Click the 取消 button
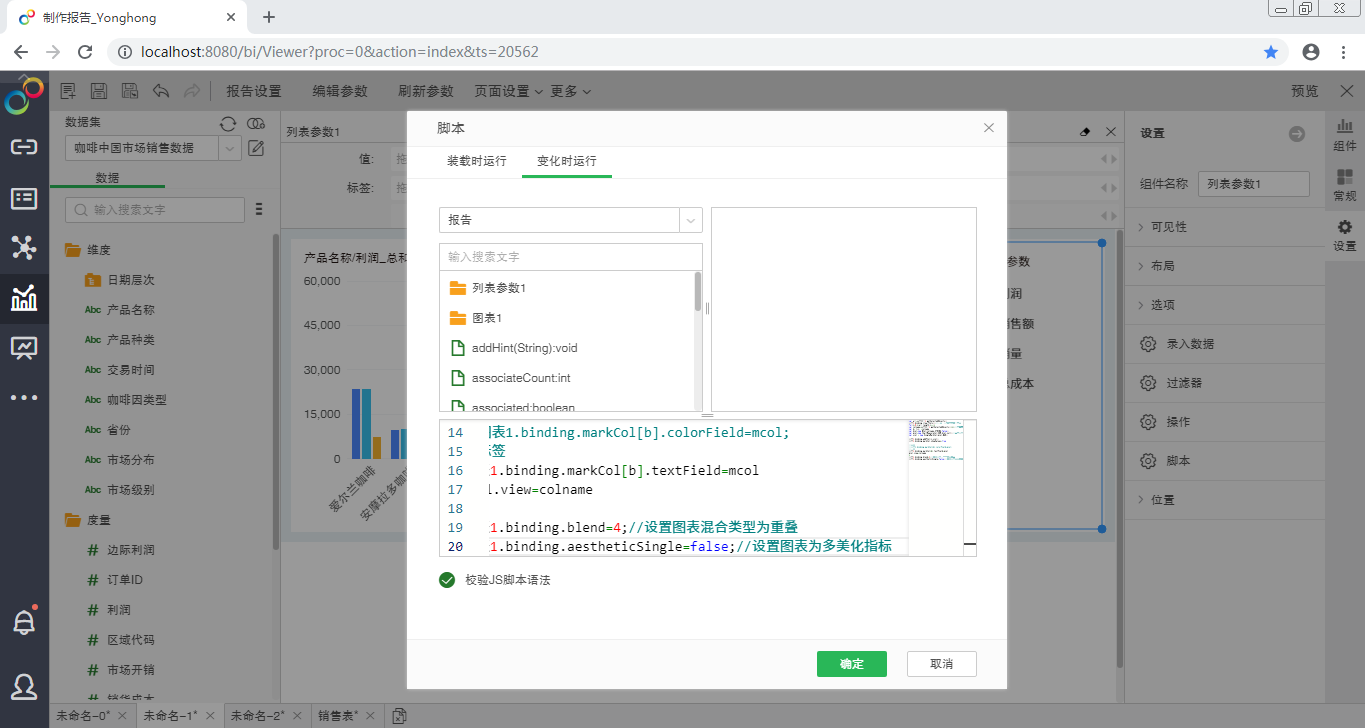Viewport: 1365px width, 728px height. 941,664
